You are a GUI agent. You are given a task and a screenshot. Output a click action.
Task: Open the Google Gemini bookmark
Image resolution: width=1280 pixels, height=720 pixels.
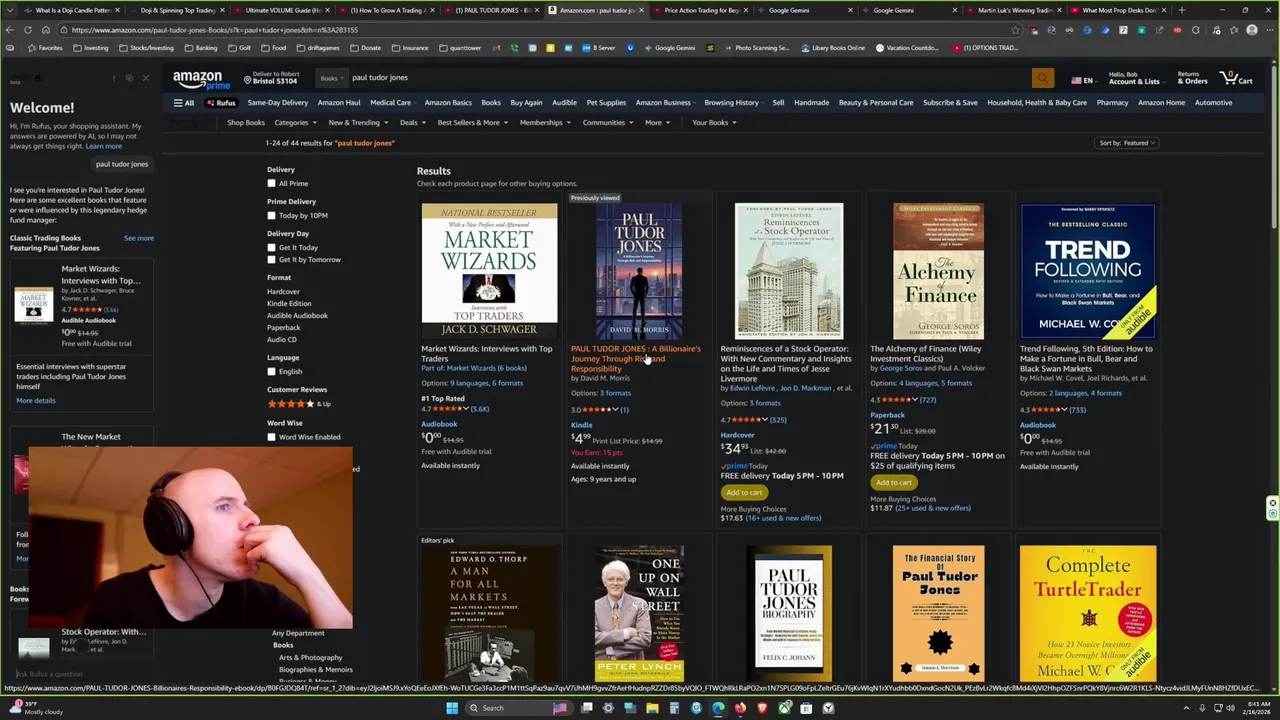pyautogui.click(x=669, y=48)
